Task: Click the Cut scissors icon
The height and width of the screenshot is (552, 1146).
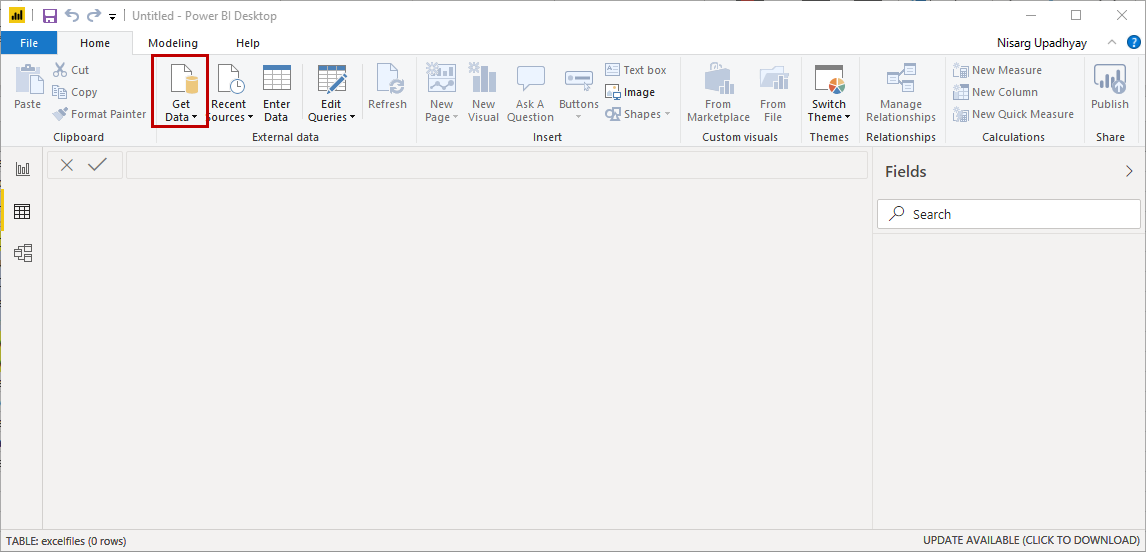Action: (x=60, y=70)
